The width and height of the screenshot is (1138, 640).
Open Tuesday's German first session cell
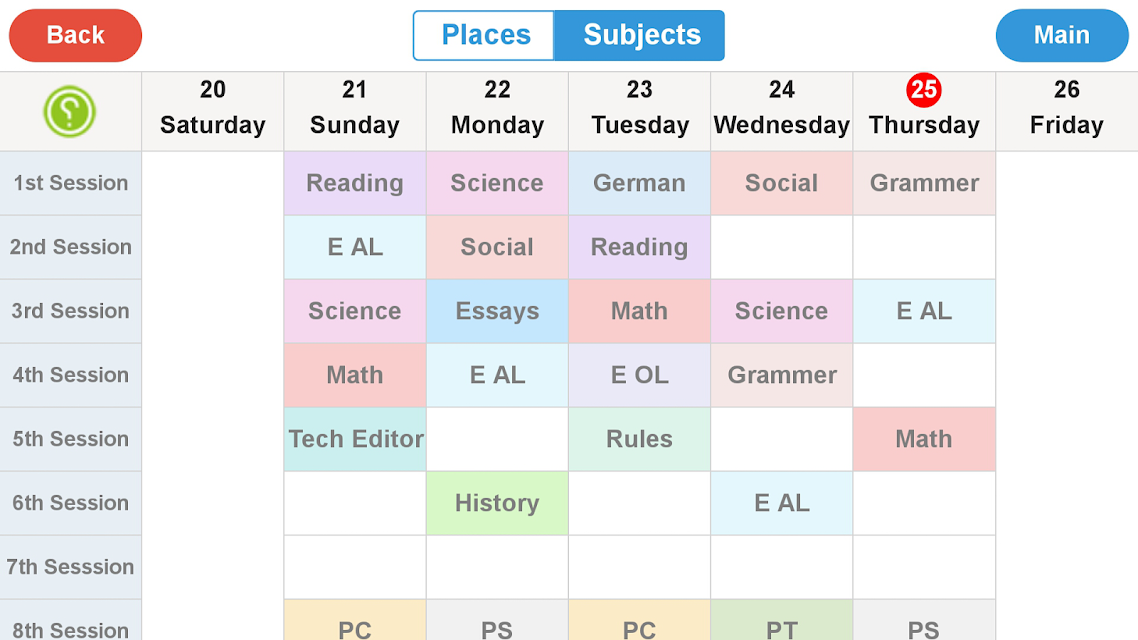[639, 183]
